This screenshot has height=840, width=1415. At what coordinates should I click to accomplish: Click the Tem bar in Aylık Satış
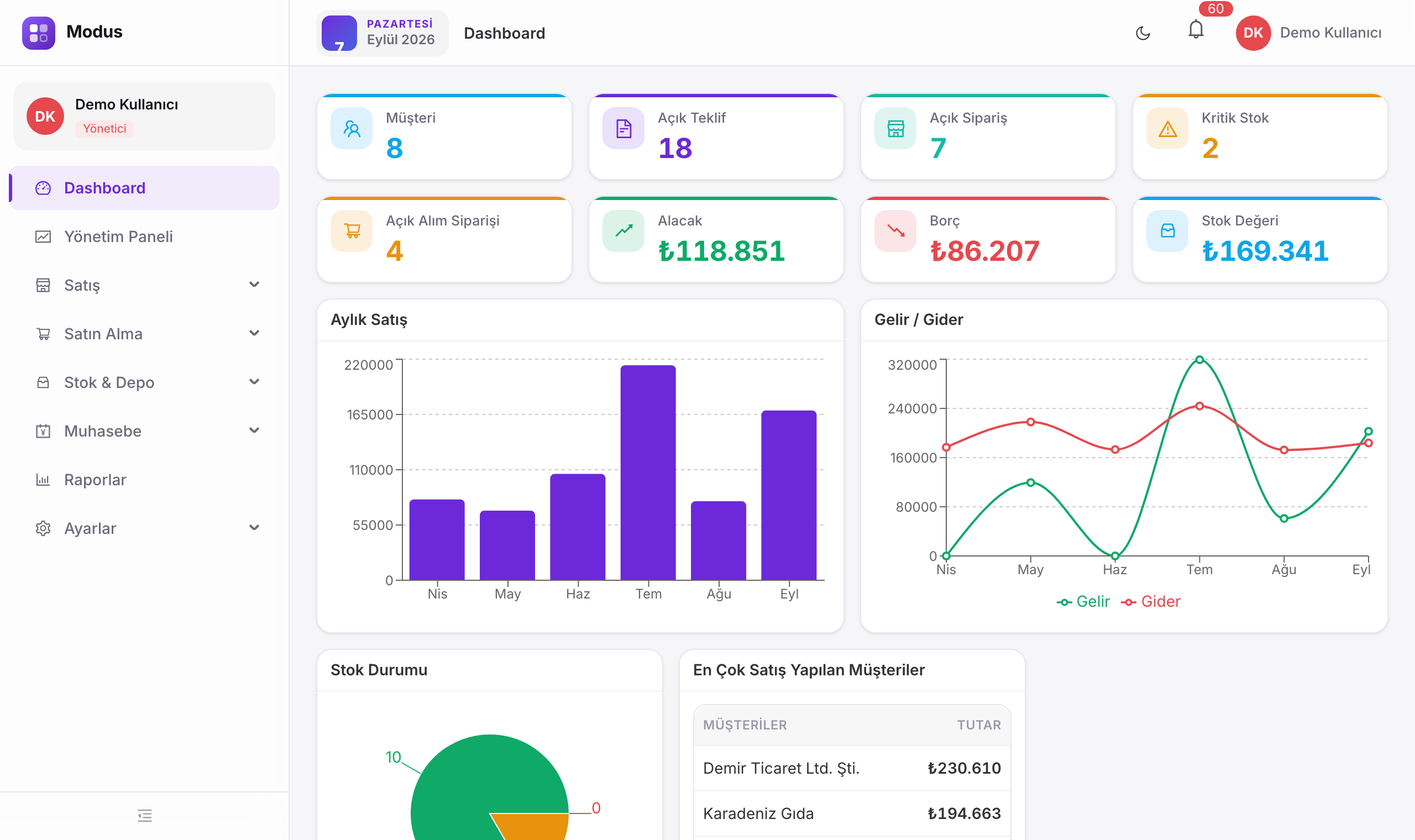tap(648, 473)
